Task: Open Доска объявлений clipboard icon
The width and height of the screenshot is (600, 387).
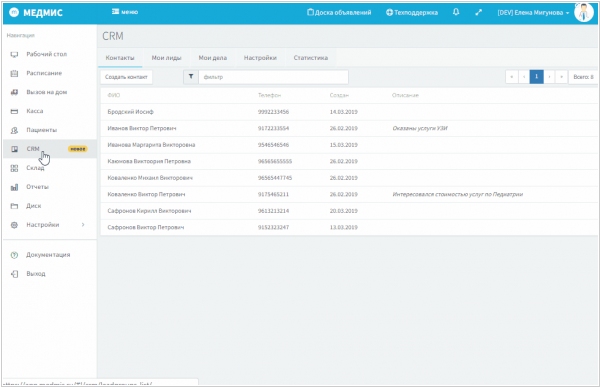Action: click(x=310, y=12)
